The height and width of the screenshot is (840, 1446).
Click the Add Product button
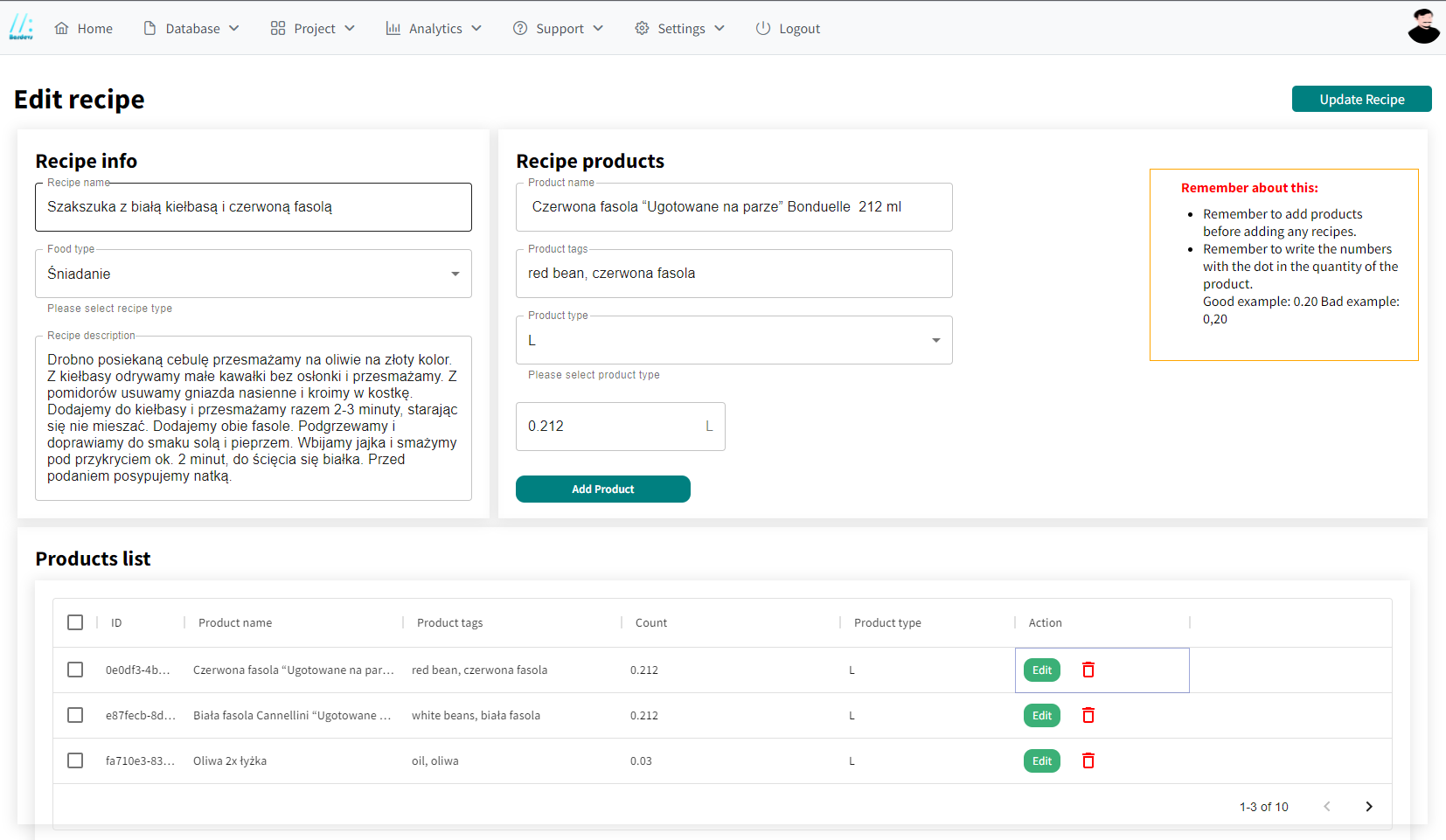tap(602, 489)
